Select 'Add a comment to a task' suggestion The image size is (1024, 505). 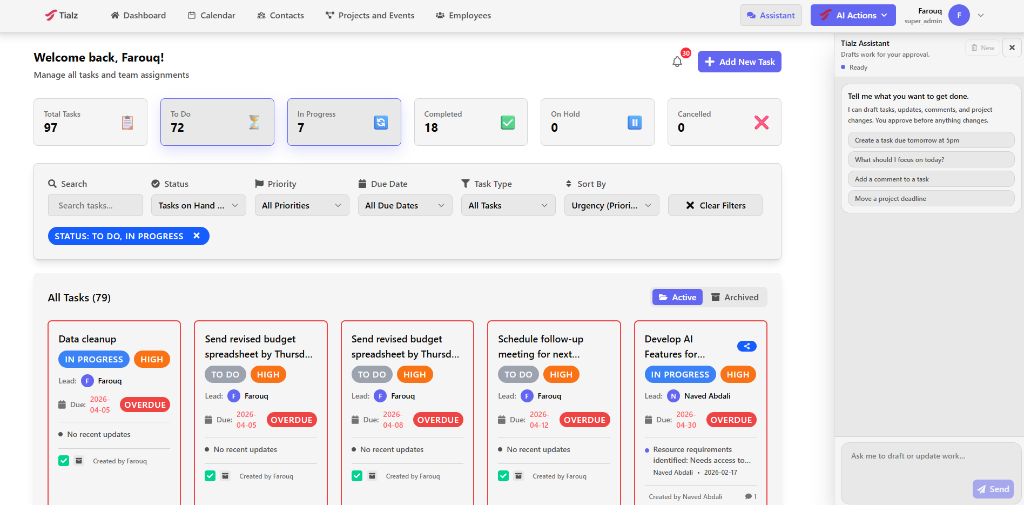click(x=931, y=178)
